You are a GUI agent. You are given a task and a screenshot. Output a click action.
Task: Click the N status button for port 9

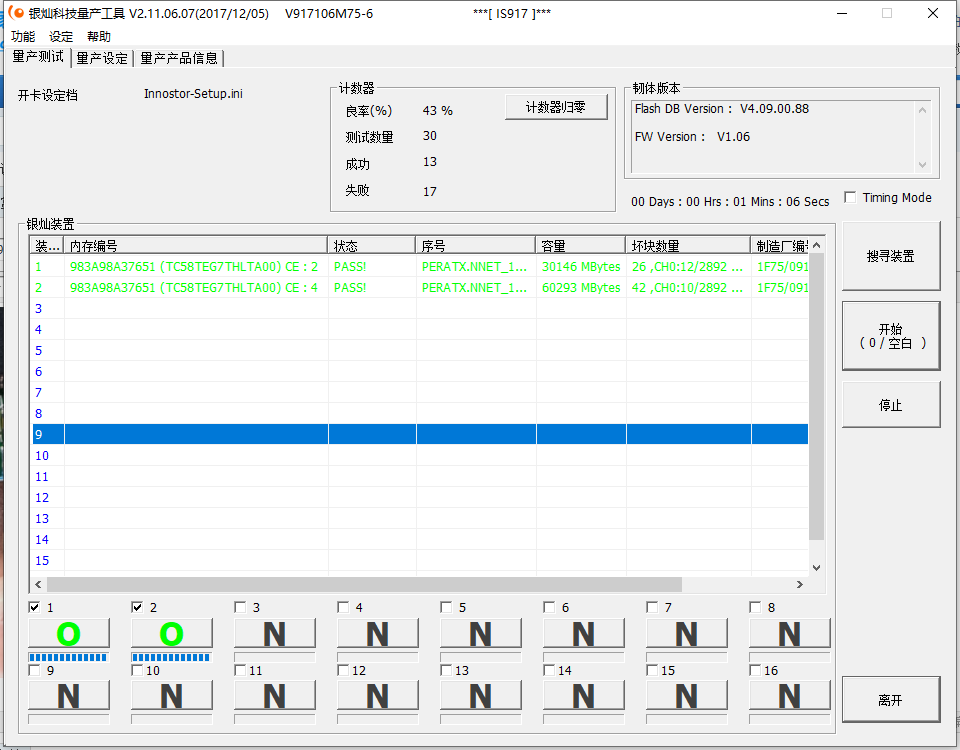69,696
